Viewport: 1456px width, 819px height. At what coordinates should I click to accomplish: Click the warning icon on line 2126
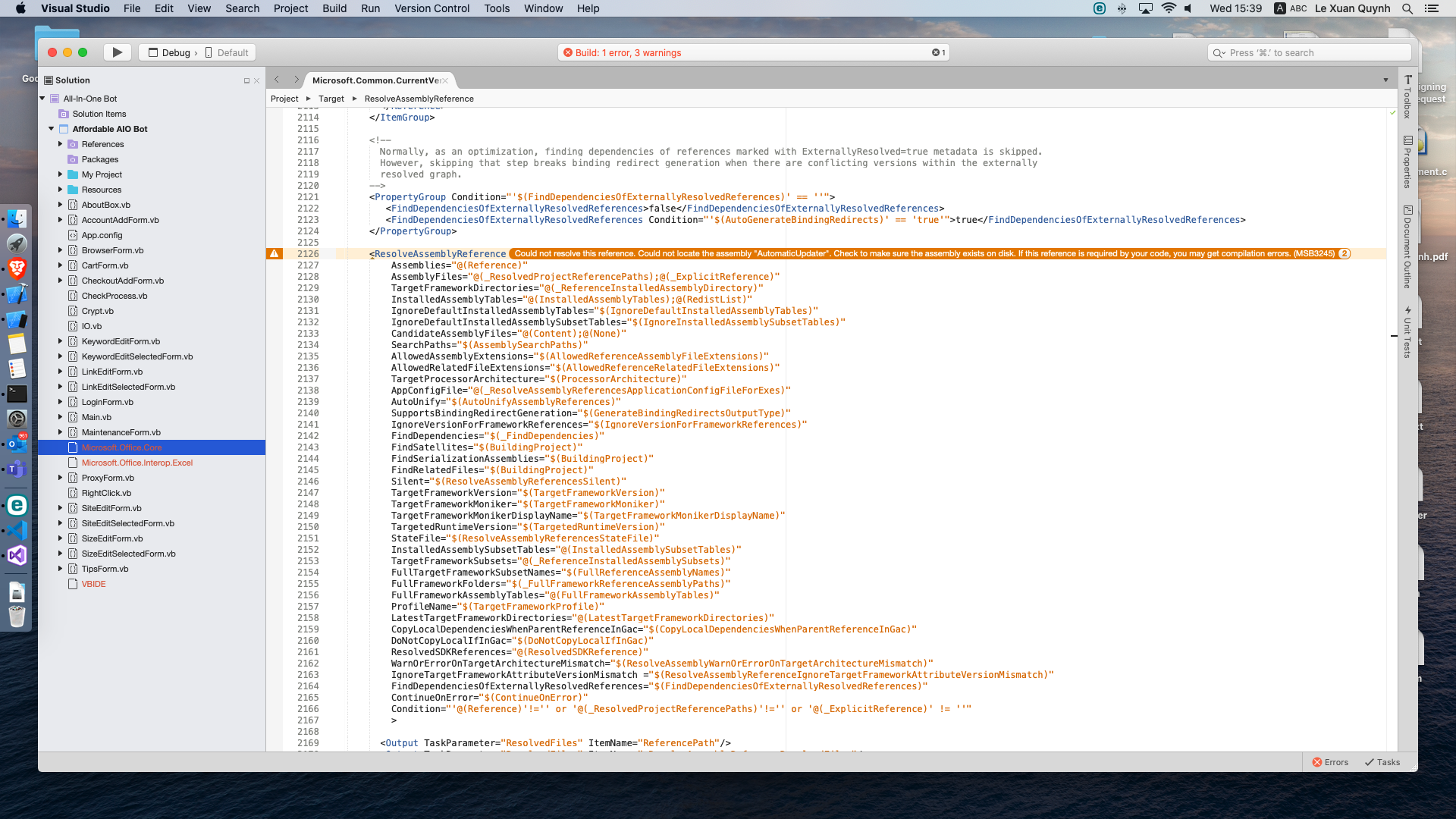click(x=275, y=254)
